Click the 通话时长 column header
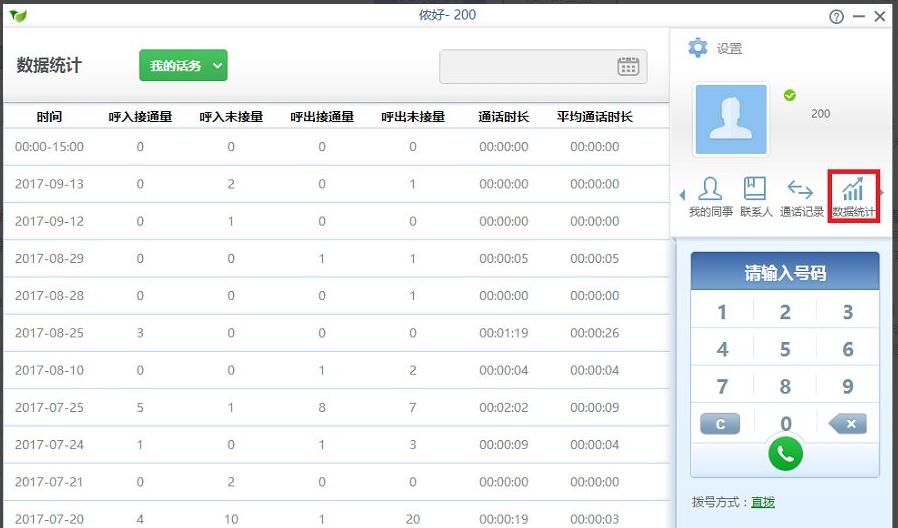This screenshot has height=528, width=898. [503, 117]
